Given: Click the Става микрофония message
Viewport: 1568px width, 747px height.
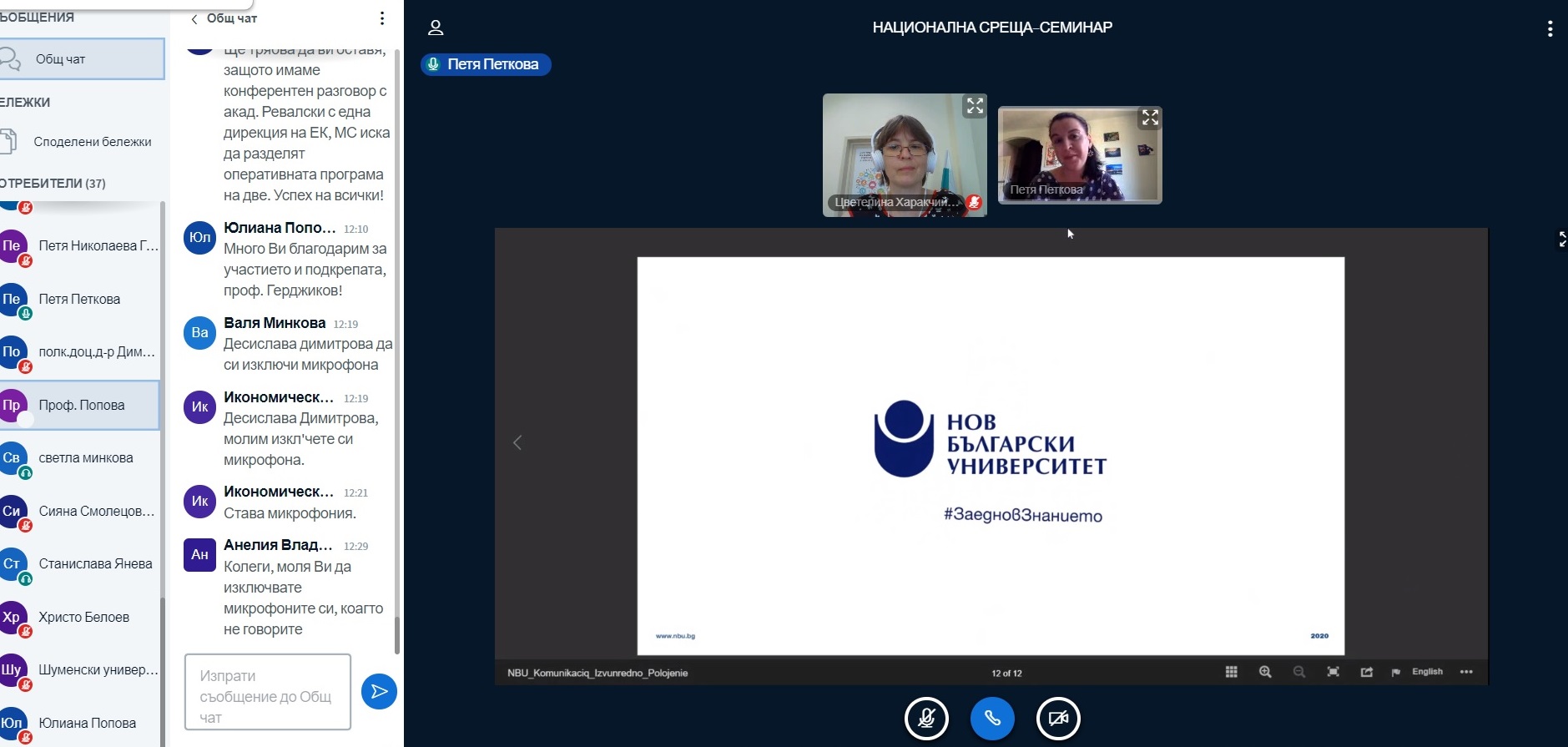Looking at the screenshot, I should (x=290, y=513).
